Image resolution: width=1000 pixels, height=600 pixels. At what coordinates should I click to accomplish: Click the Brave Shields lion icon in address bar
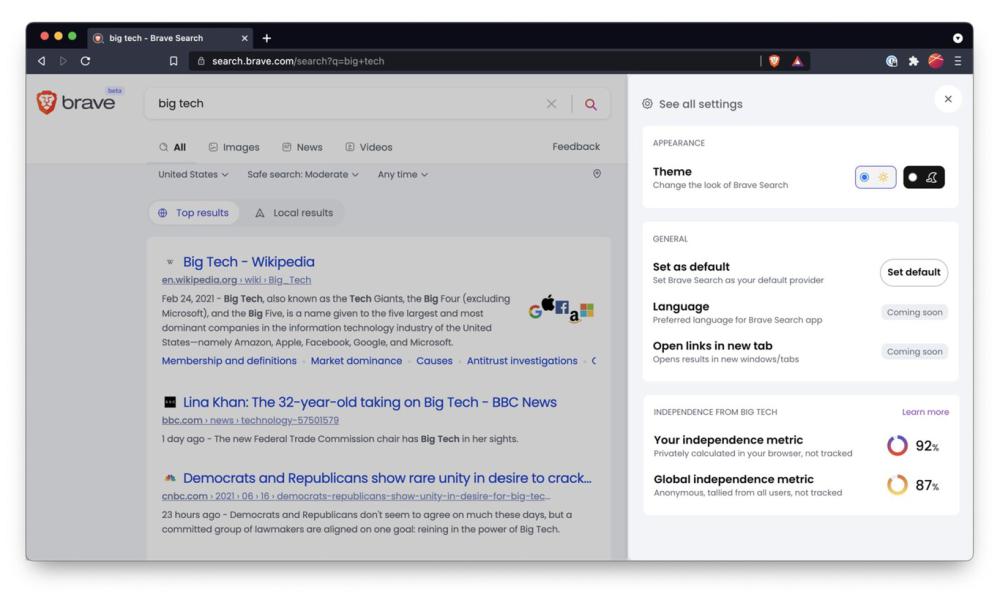(774, 61)
